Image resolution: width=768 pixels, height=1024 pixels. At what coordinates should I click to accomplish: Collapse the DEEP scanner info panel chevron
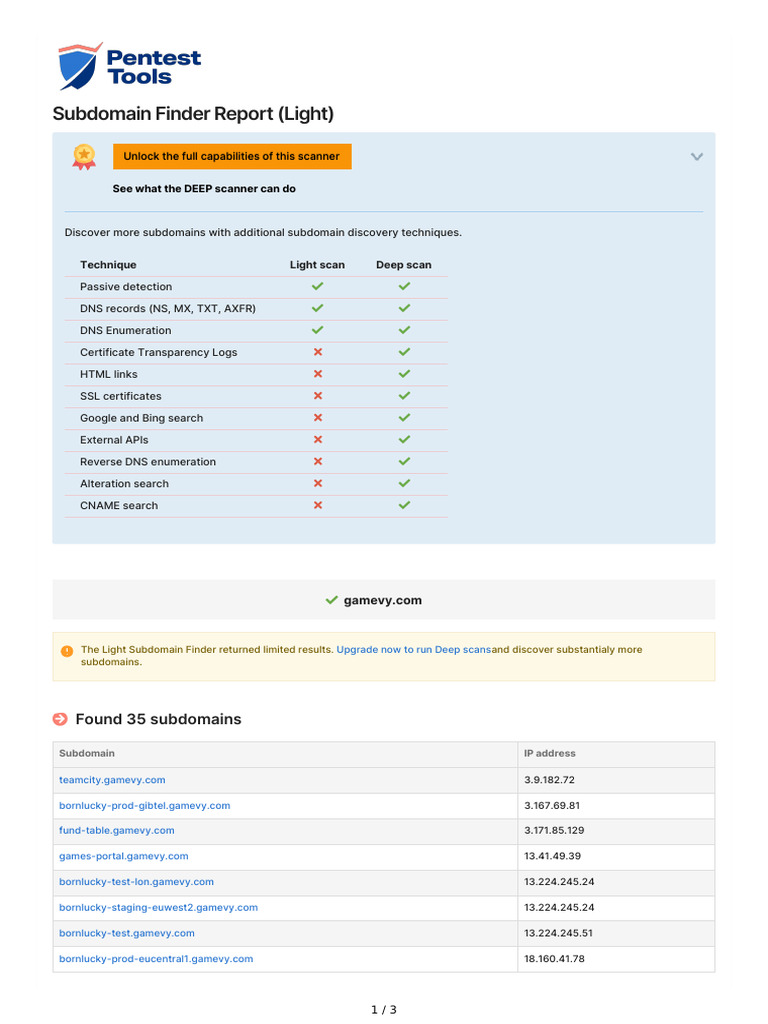[x=697, y=157]
